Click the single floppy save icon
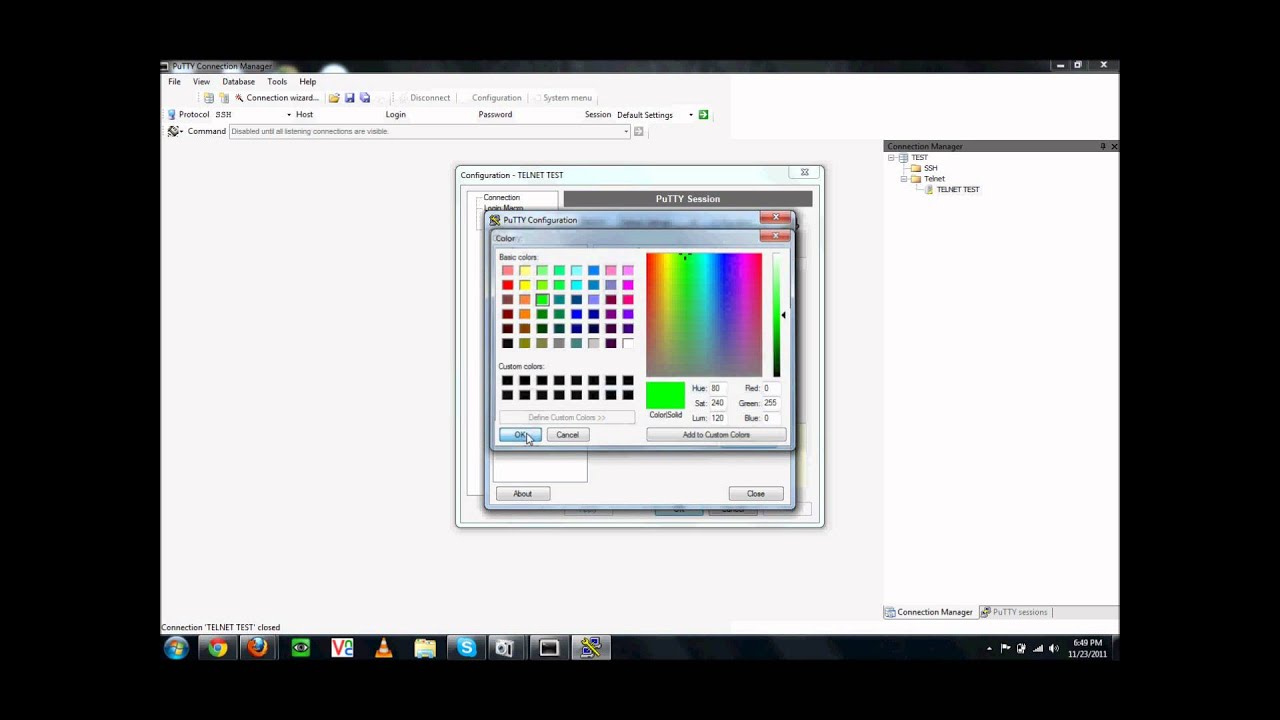This screenshot has width=1280, height=720. [349, 98]
